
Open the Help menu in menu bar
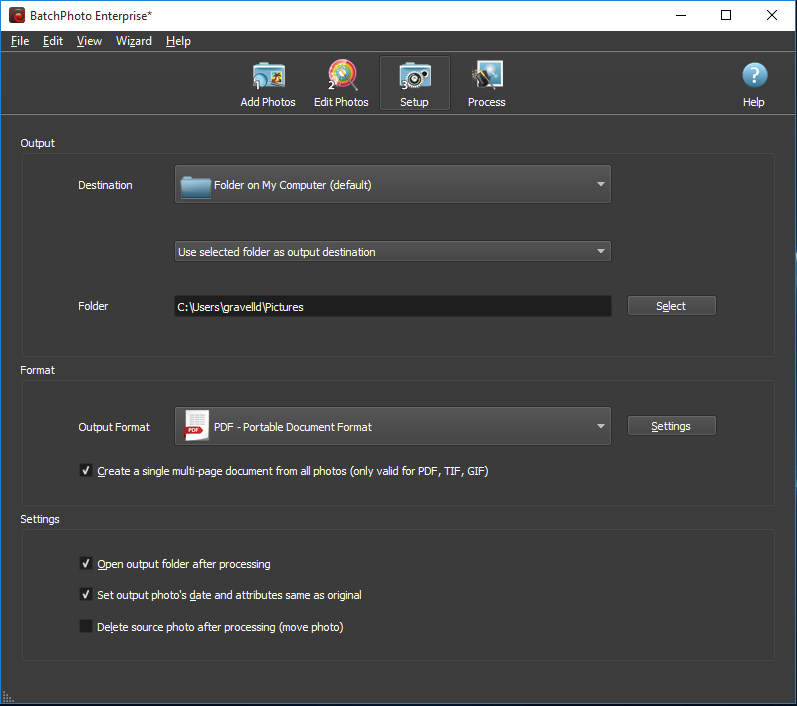point(178,41)
